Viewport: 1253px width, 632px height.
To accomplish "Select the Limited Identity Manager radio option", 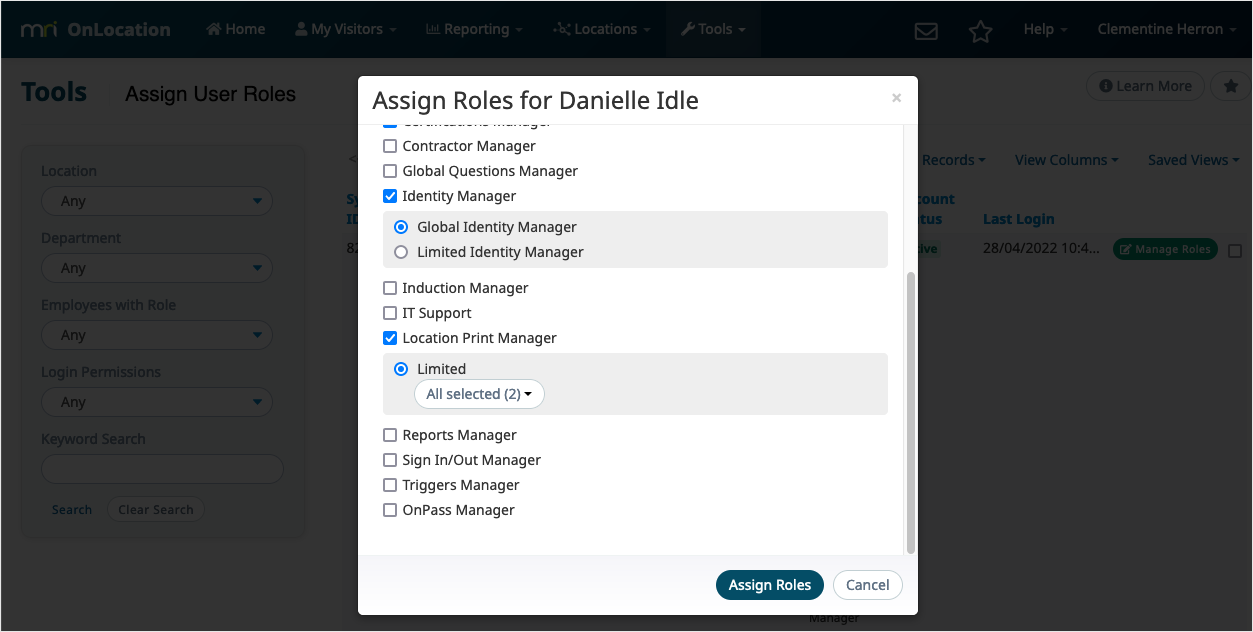I will coord(401,252).
